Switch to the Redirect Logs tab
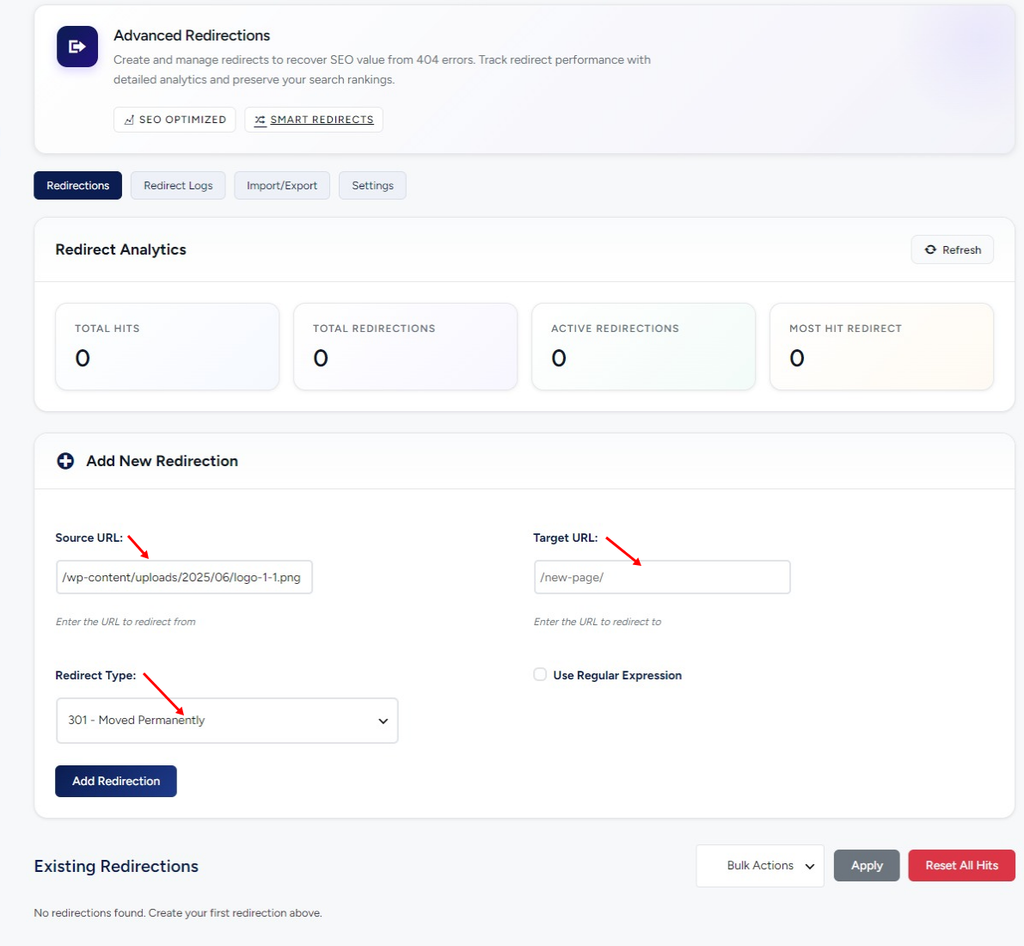Screen dimensions: 1024x946 tap(178, 185)
